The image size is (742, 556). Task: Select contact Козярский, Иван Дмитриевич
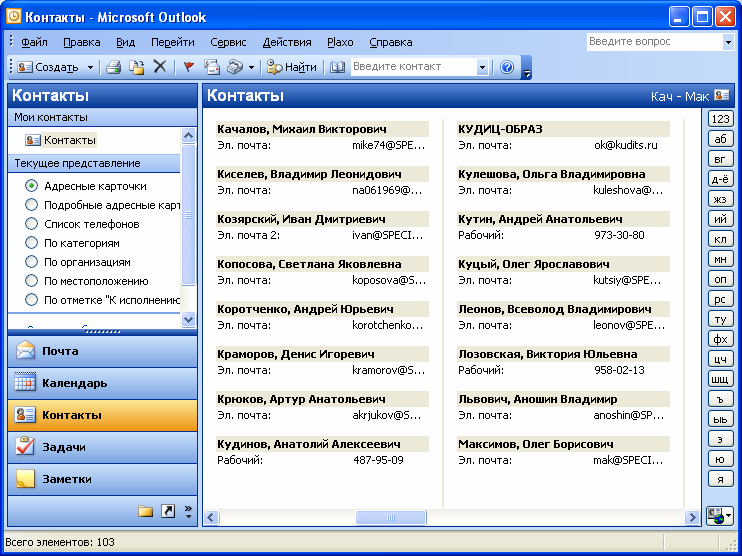pyautogui.click(x=322, y=219)
